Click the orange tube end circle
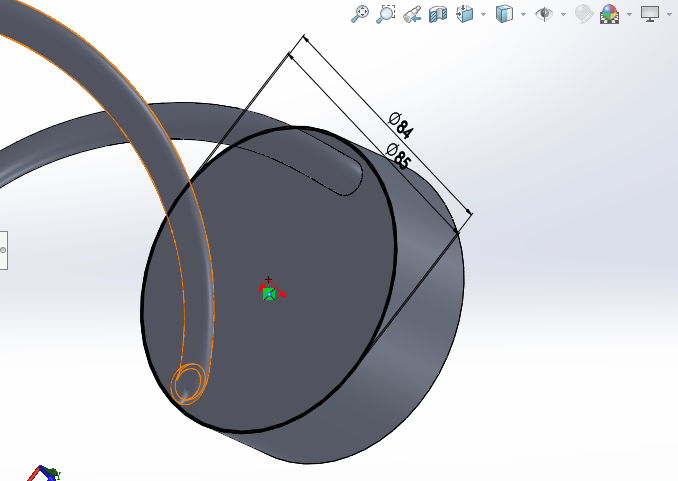678x481 pixels. click(x=188, y=384)
